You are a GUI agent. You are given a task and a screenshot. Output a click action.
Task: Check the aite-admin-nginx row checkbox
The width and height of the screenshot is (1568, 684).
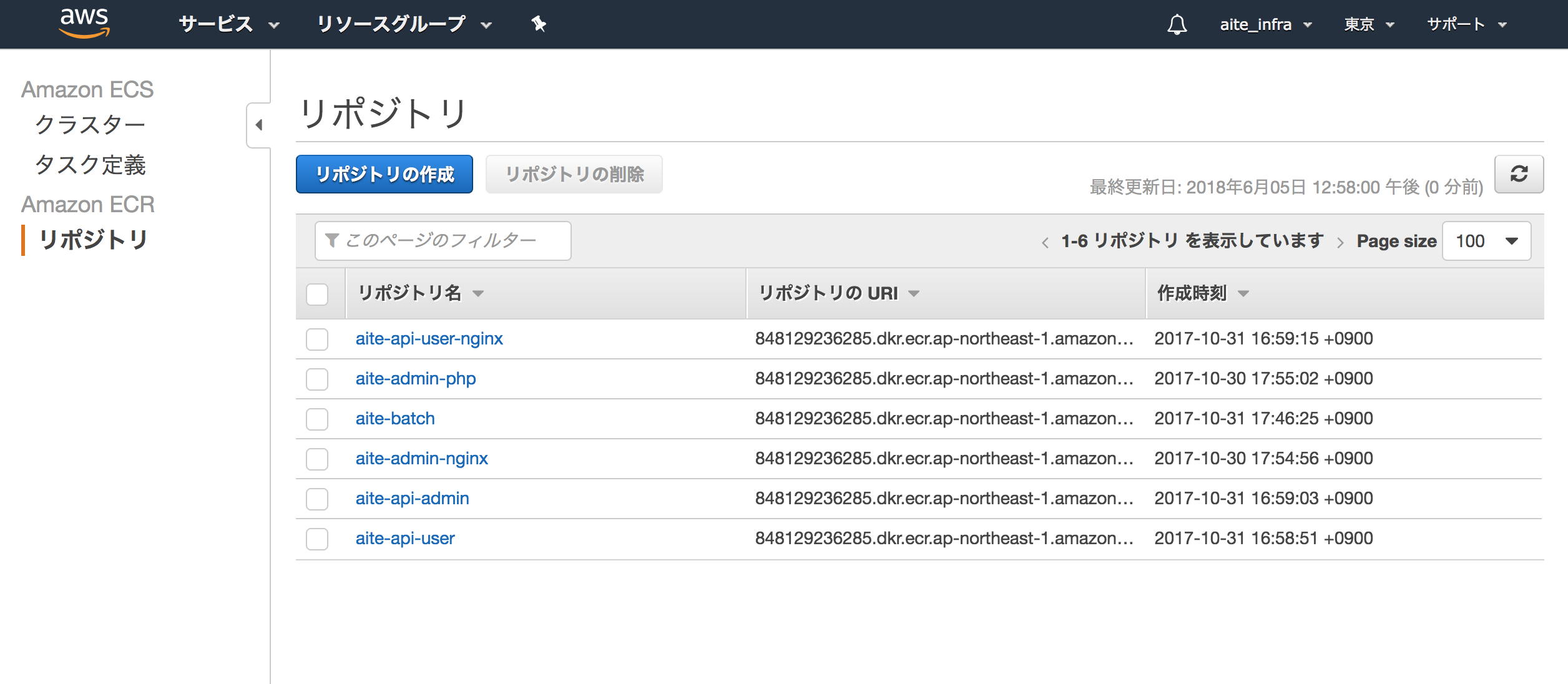(x=317, y=459)
